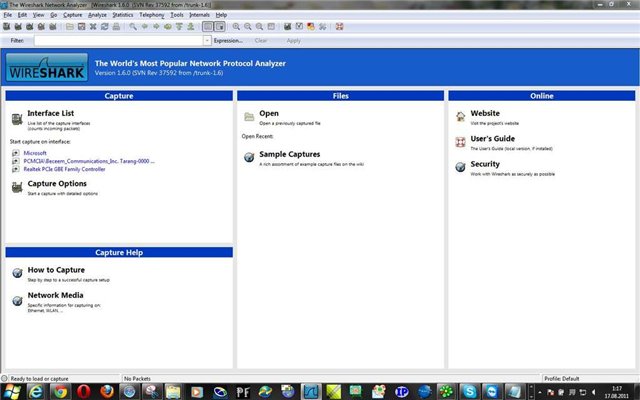Click Open under Files section
This screenshot has width=640, height=400.
click(x=269, y=113)
